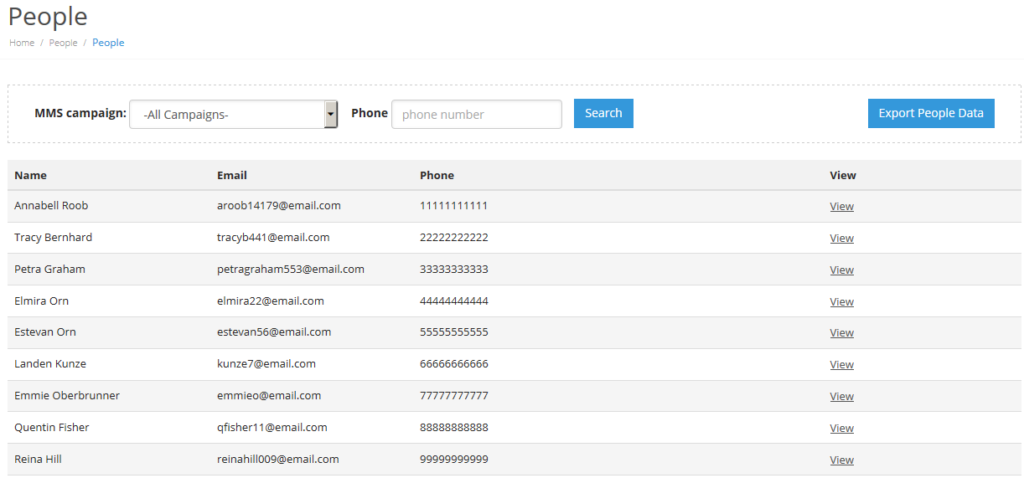1024x478 pixels.
Task: Open the MMS campaign dropdown
Action: pos(234,115)
